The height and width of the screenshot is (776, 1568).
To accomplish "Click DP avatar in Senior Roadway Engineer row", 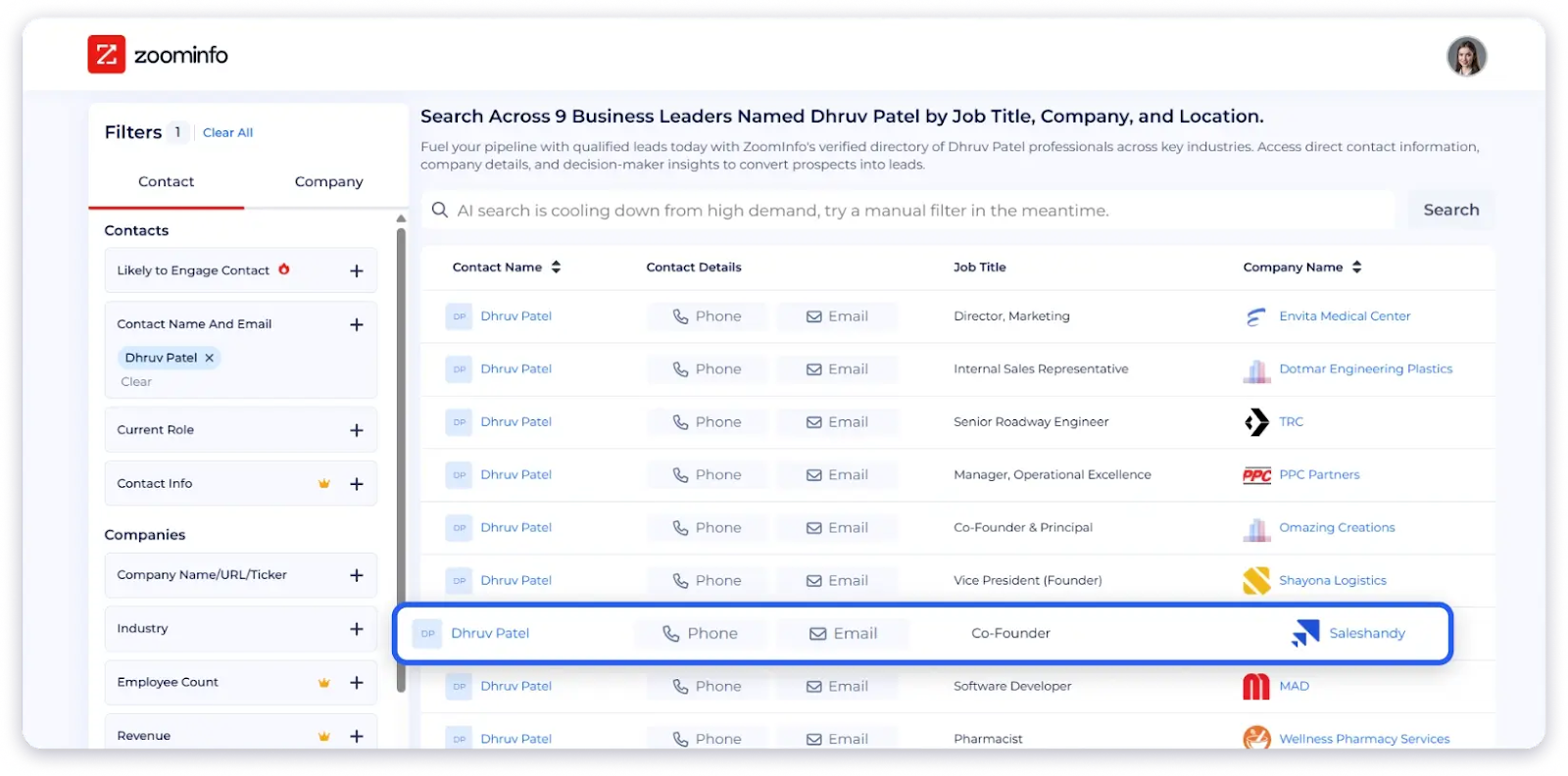I will pyautogui.click(x=459, y=422).
